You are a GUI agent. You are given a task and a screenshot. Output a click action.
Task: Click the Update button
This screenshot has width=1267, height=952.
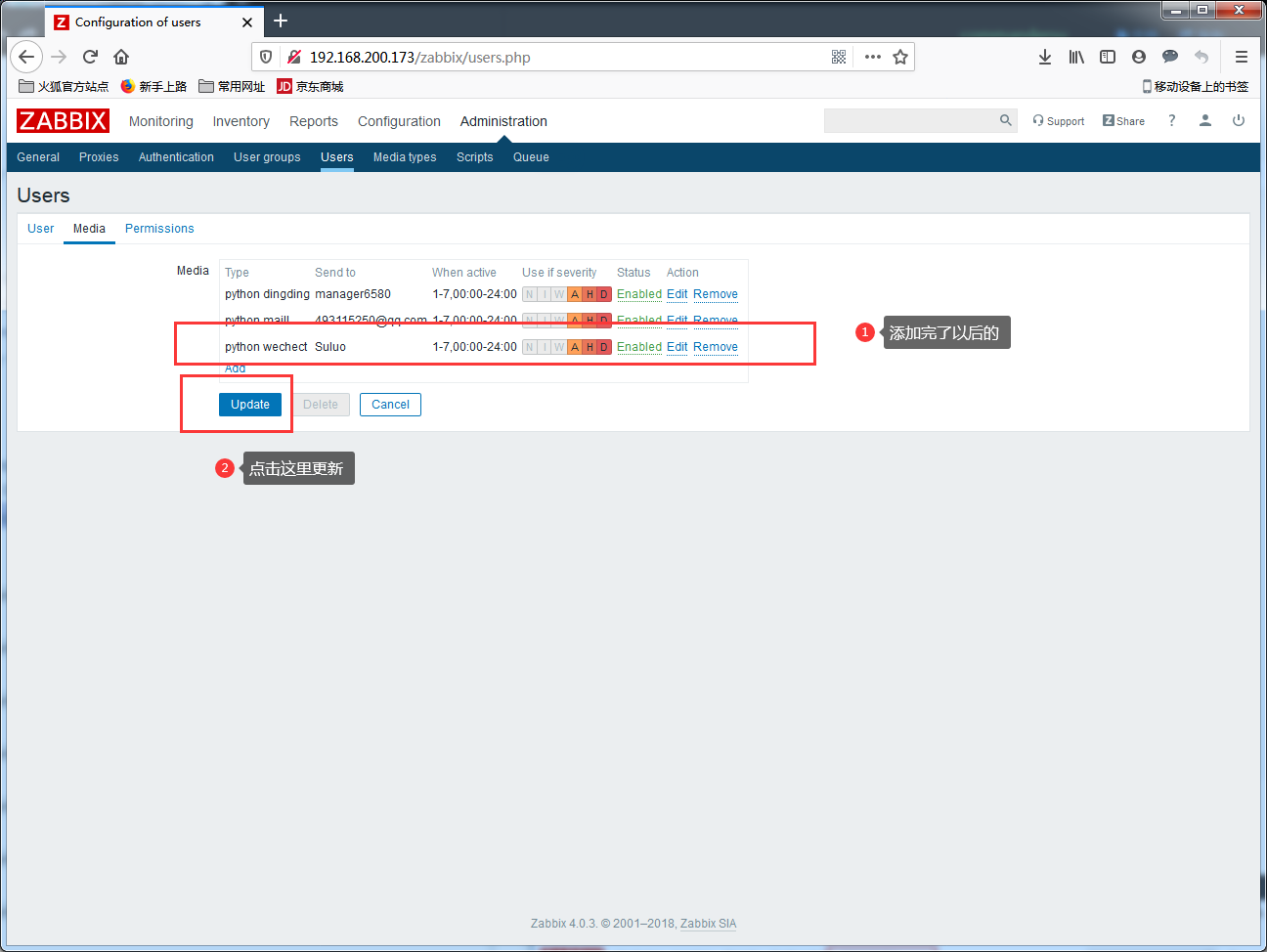tap(250, 405)
